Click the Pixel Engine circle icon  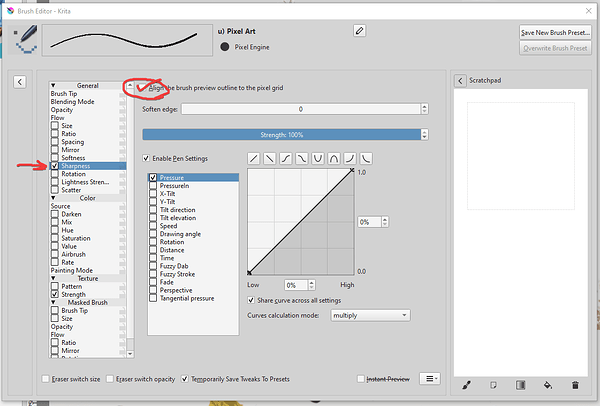tap(225, 47)
